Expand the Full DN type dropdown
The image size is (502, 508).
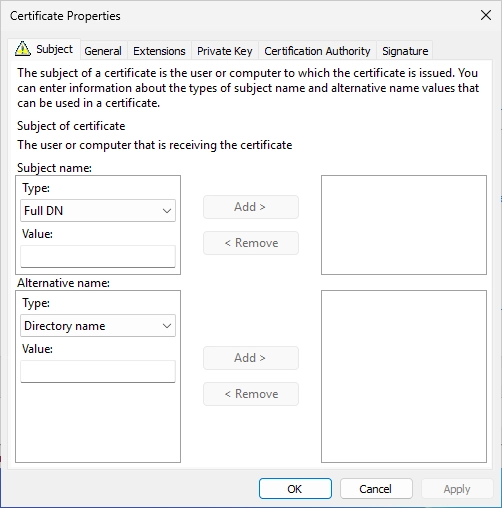pyautogui.click(x=98, y=211)
